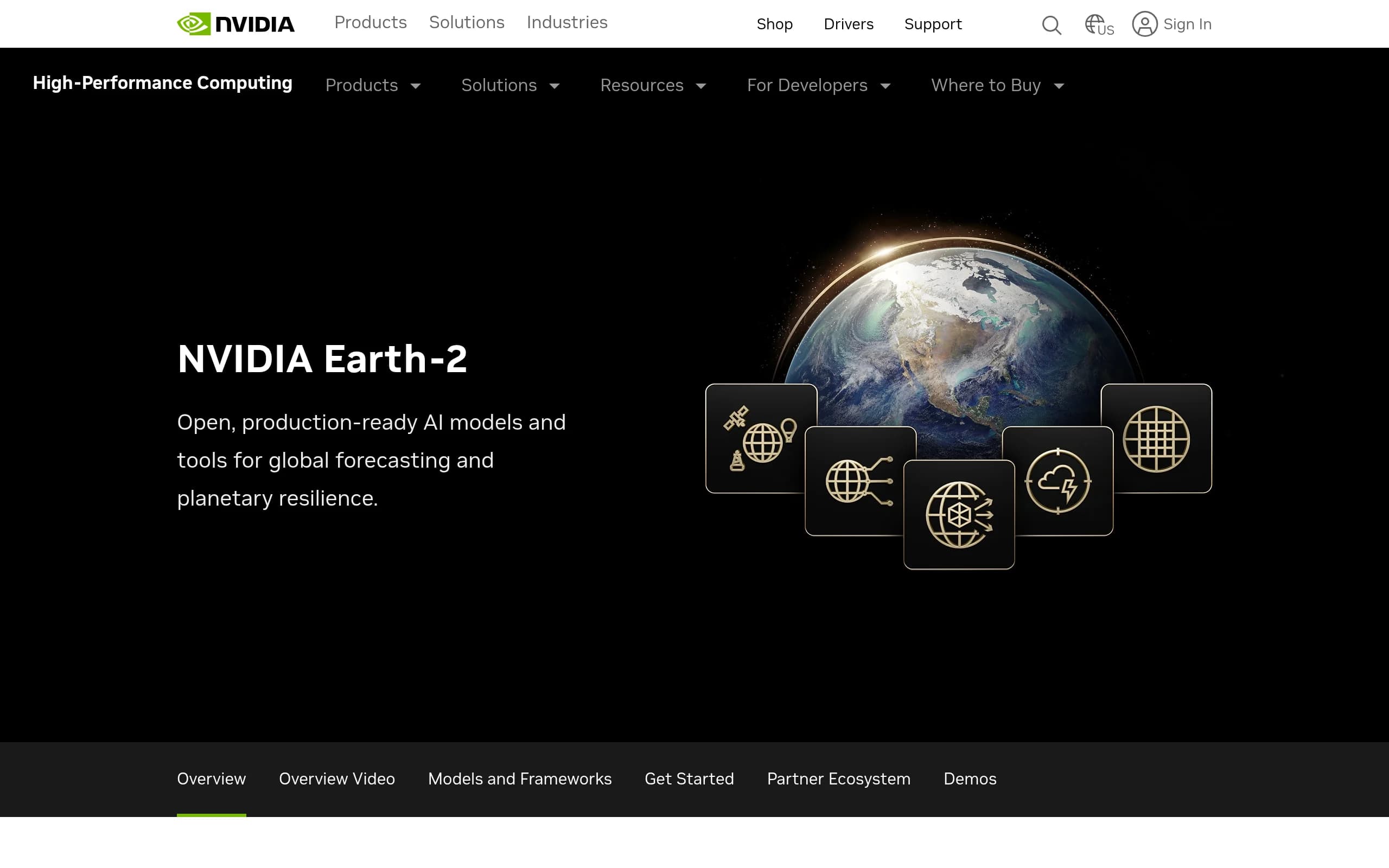Expand the HPC Solutions dropdown
Viewport: 1389px width, 868px height.
(x=510, y=86)
